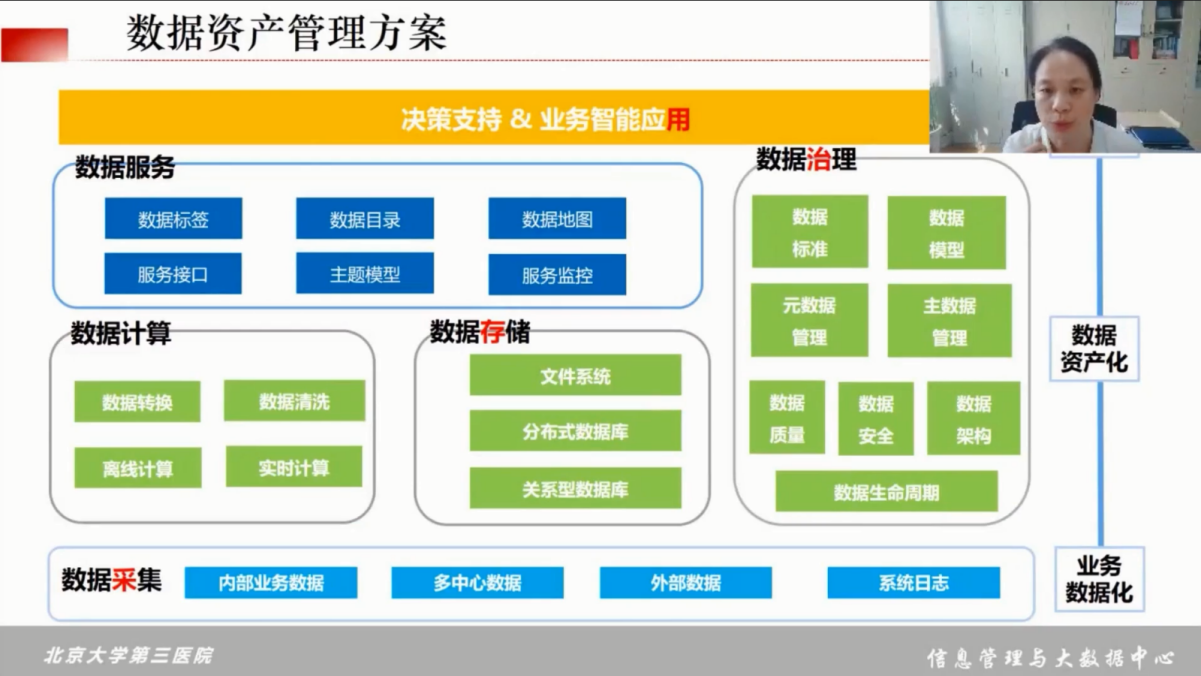This screenshot has height=676, width=1201.
Task: Click the 数据转换 green box
Action: [137, 402]
